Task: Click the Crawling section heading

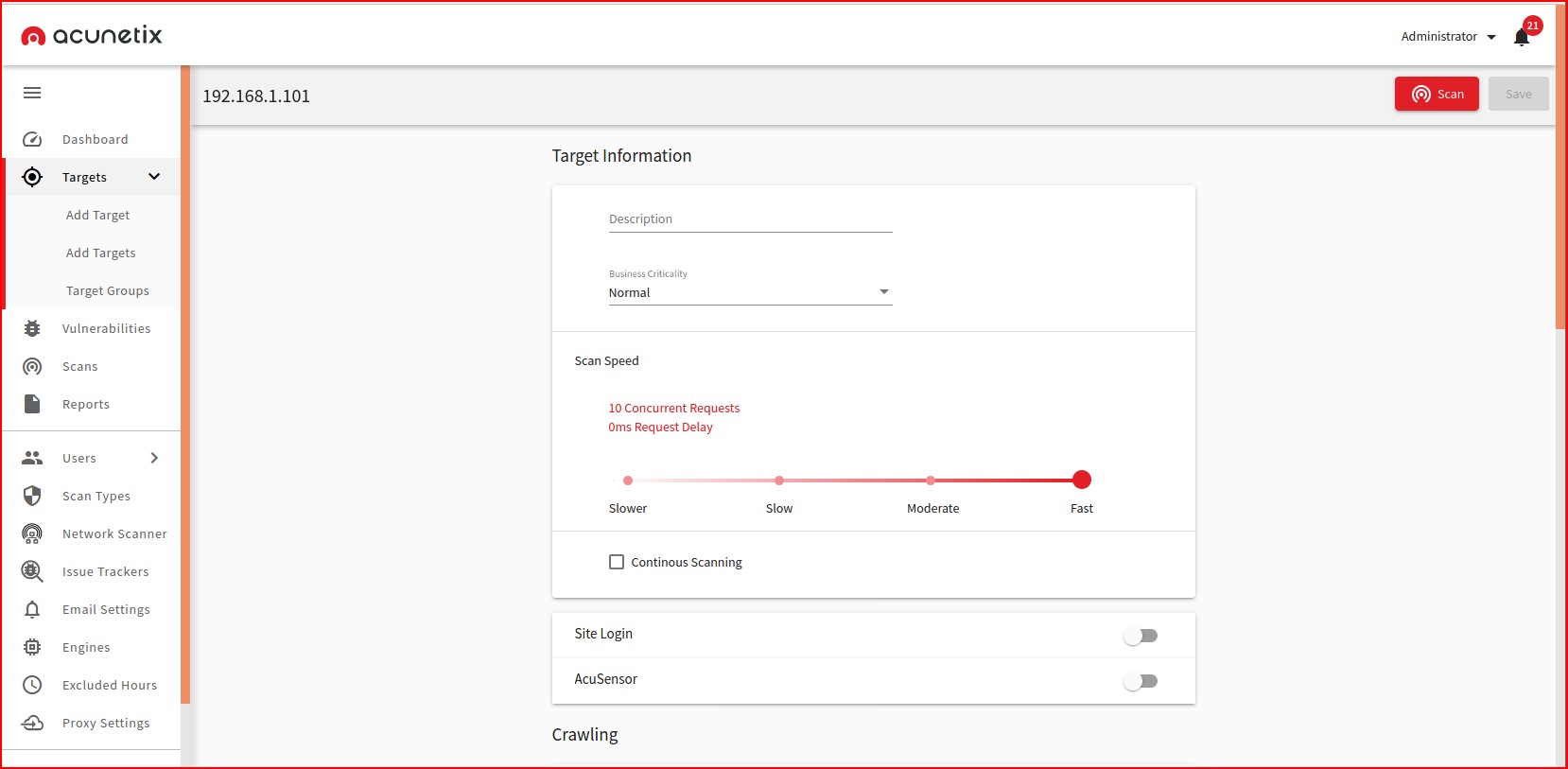Action: tap(584, 735)
